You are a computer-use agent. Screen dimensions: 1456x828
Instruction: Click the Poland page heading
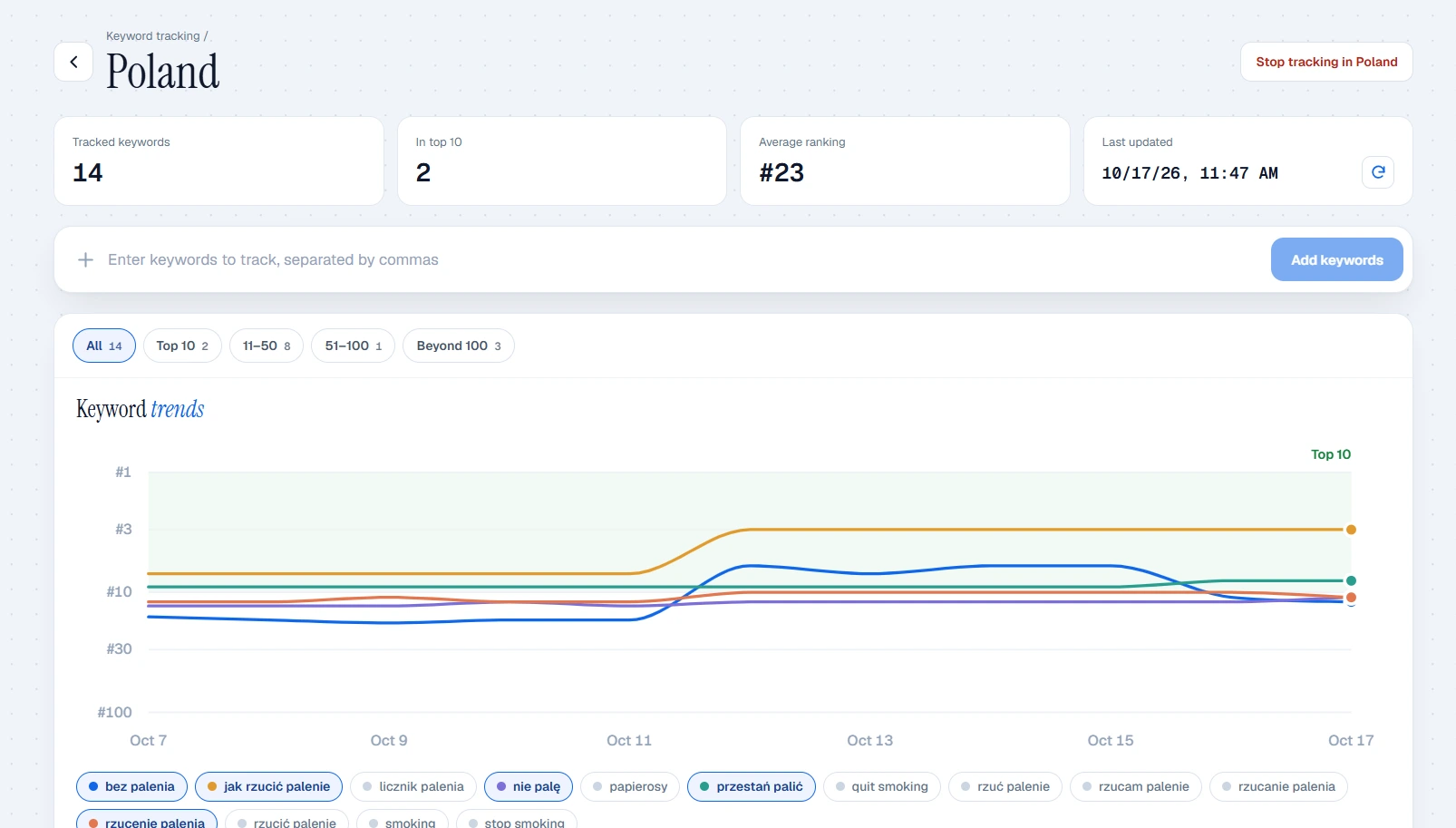point(162,72)
